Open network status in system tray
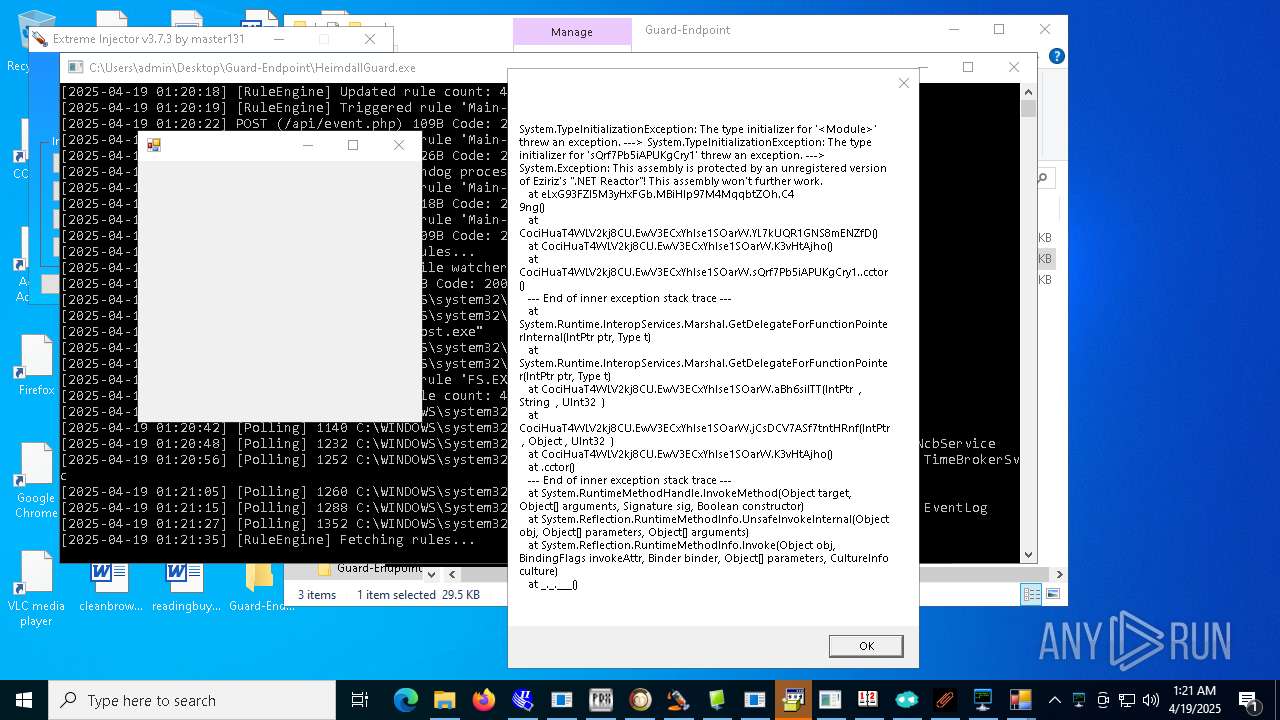The height and width of the screenshot is (720, 1280). coord(1127,700)
